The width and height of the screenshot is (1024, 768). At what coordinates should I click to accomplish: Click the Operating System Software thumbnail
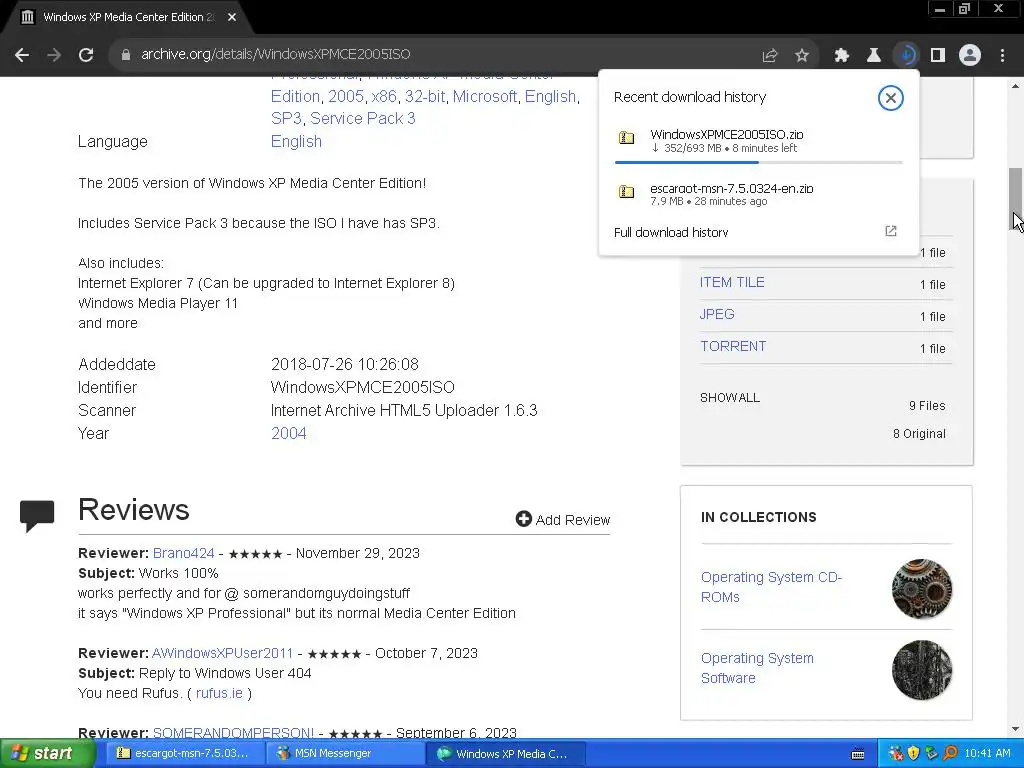point(921,670)
